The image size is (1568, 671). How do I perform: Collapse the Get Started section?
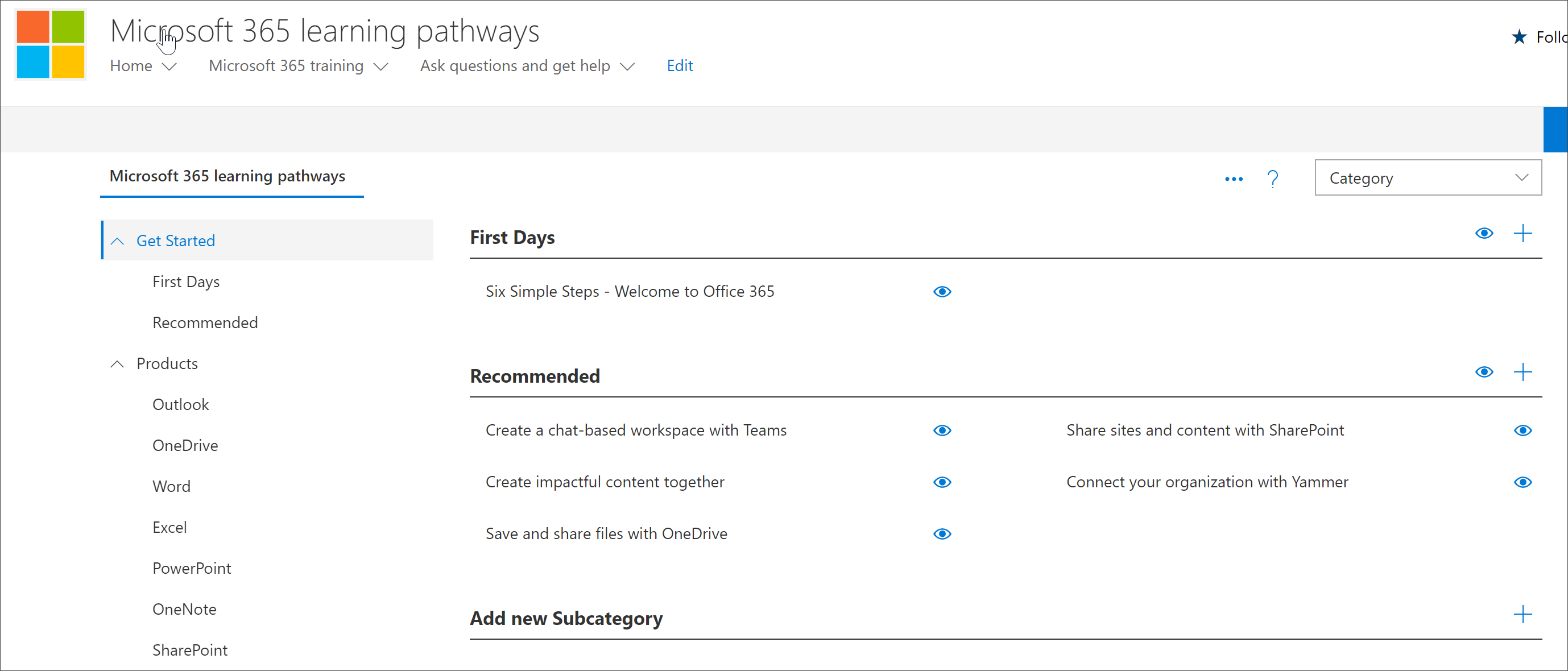click(x=120, y=240)
